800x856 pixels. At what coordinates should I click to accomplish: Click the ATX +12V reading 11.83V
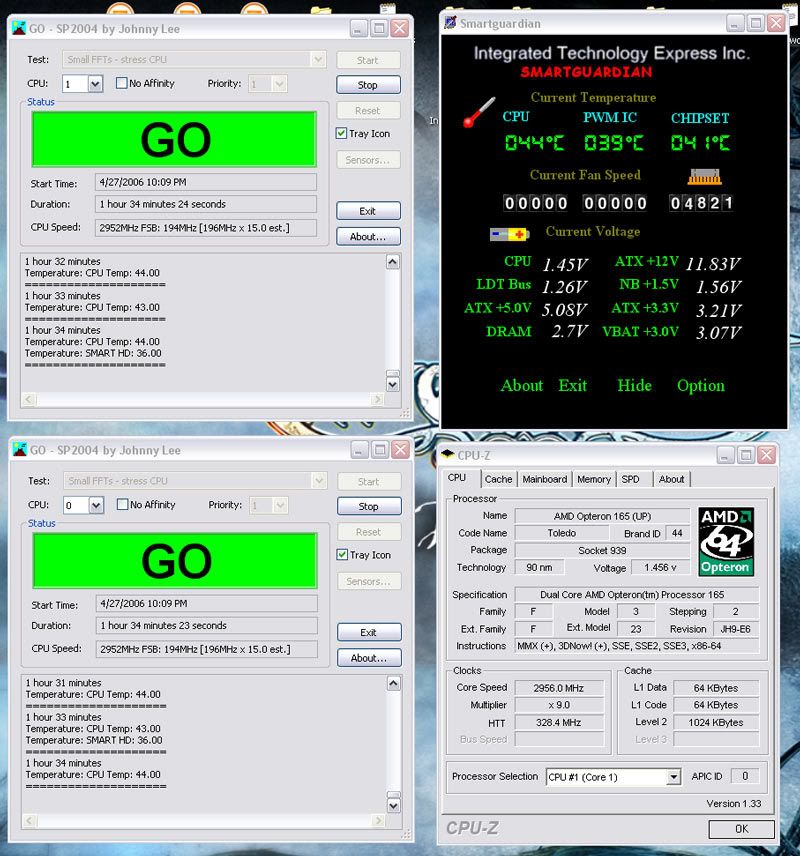pos(713,264)
